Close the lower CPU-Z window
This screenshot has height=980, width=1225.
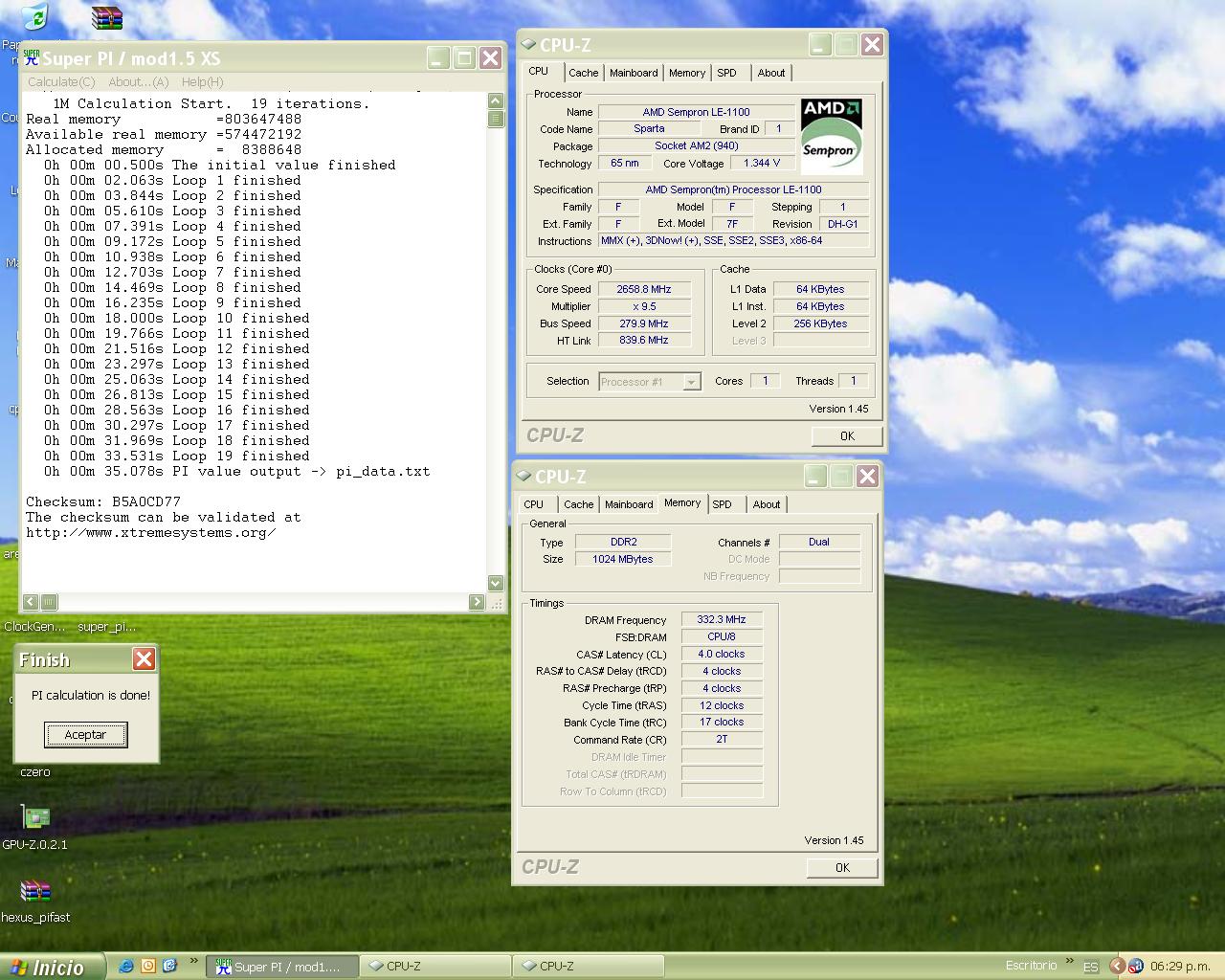coord(867,477)
